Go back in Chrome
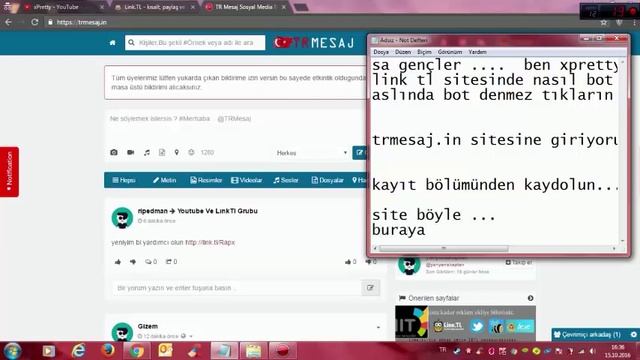This screenshot has width=640, height=360. pos(9,22)
